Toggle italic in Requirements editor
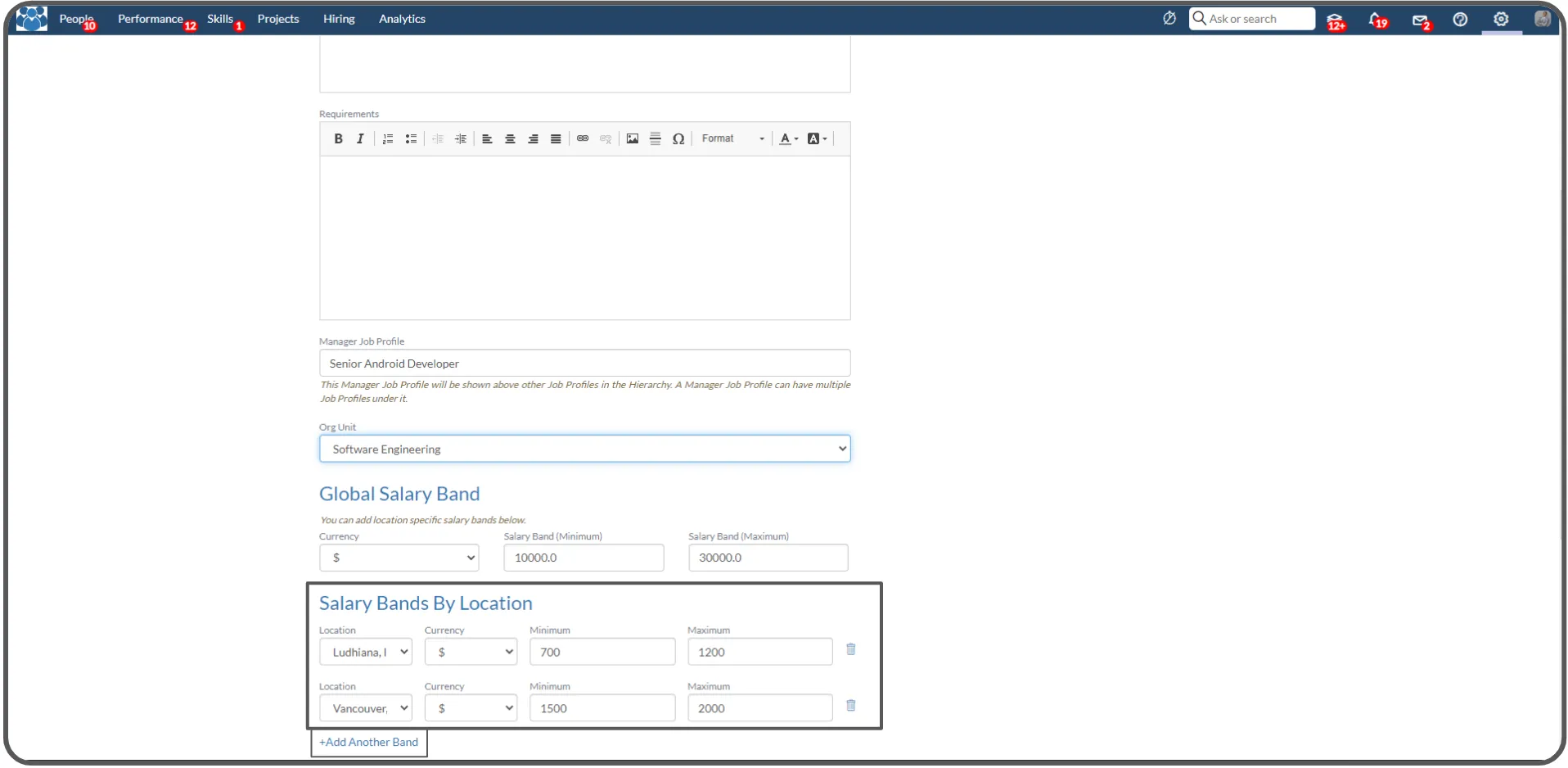Viewport: 1568px width, 768px height. tap(360, 139)
